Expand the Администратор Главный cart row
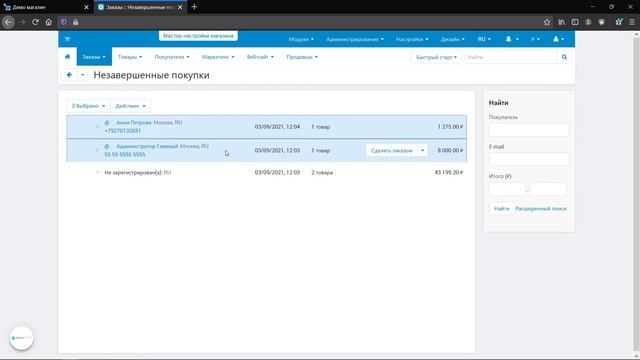The height and width of the screenshot is (360, 640). point(97,150)
